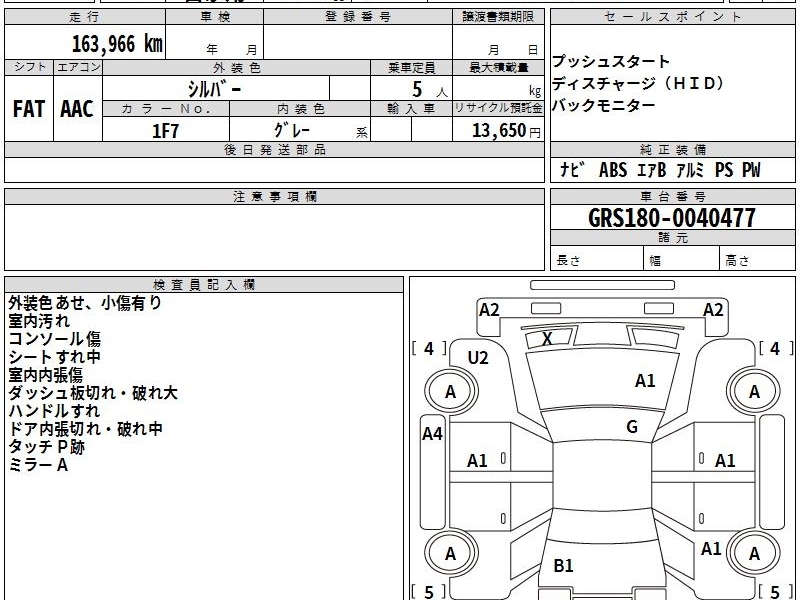The height and width of the screenshot is (600, 800).
Task: Click バックモニター sales point
Action: 604,106
